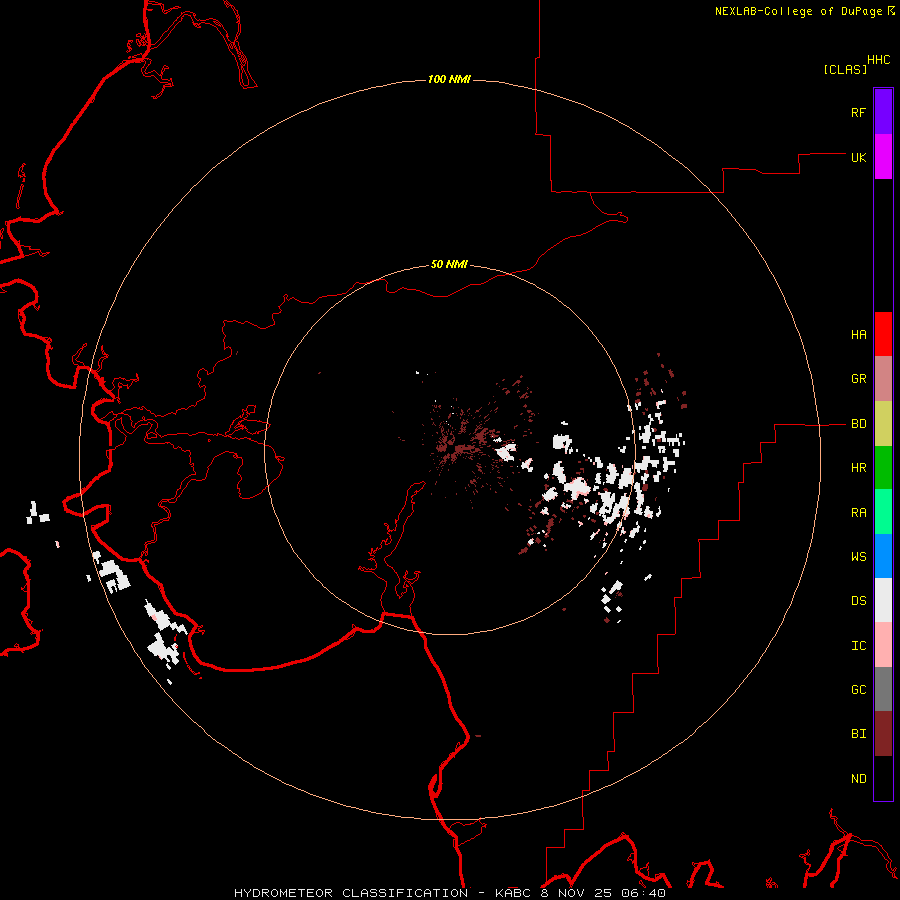The width and height of the screenshot is (900, 900).
Task: Click the salmon GR legend swatch
Action: point(883,379)
